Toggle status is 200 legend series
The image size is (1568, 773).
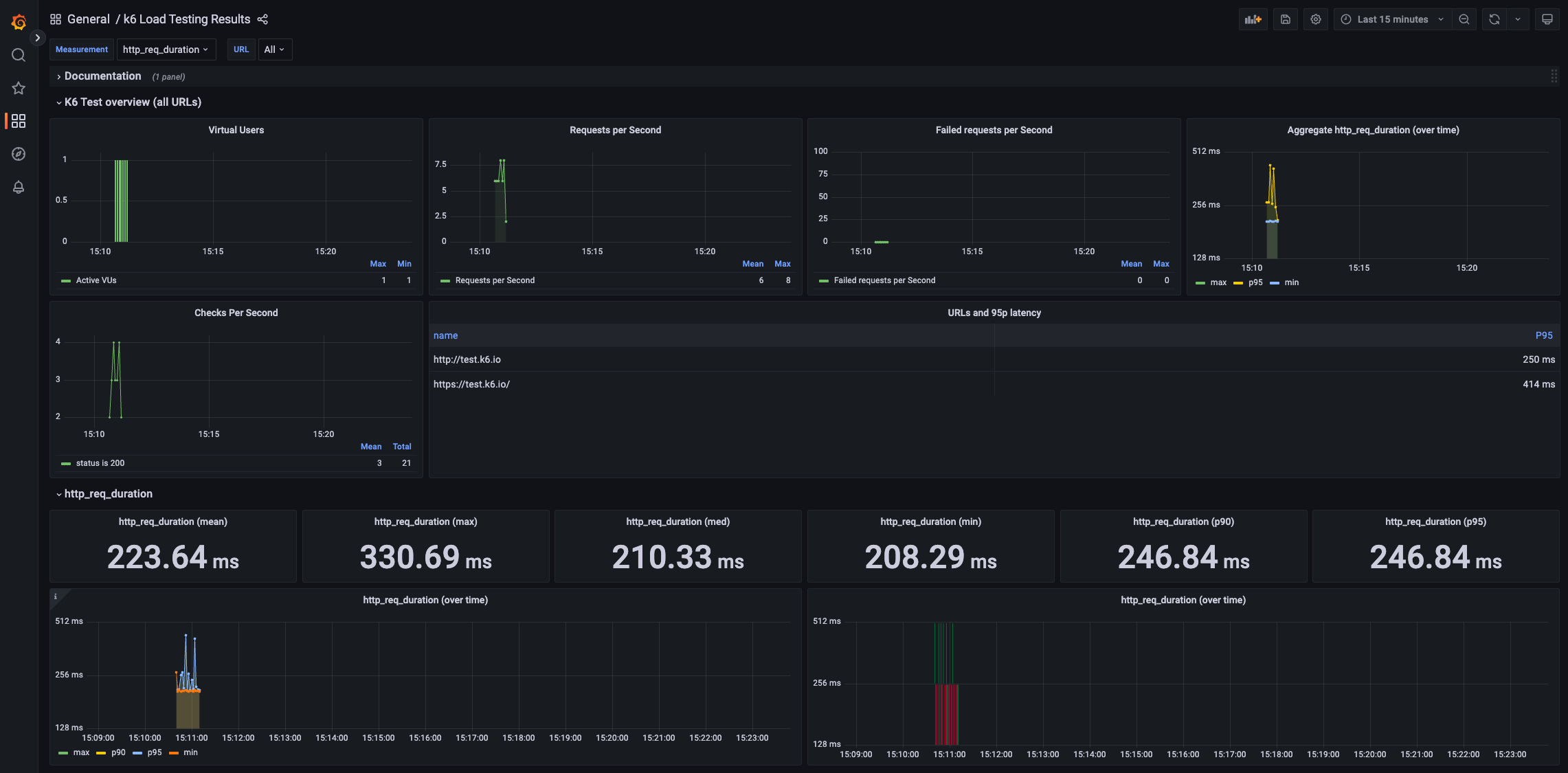pos(100,463)
